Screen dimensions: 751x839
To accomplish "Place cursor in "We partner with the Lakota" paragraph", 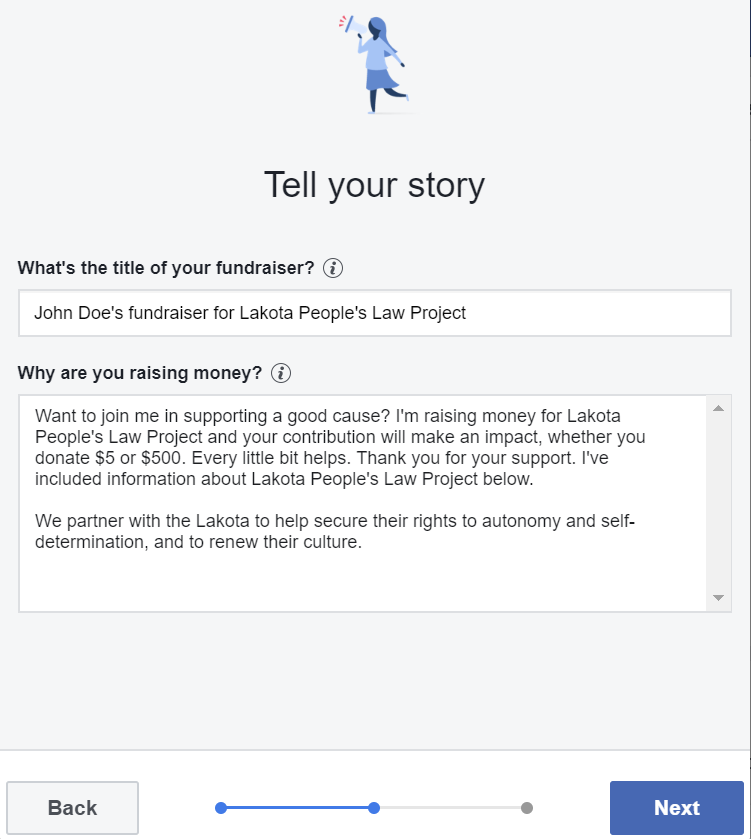I will point(300,532).
